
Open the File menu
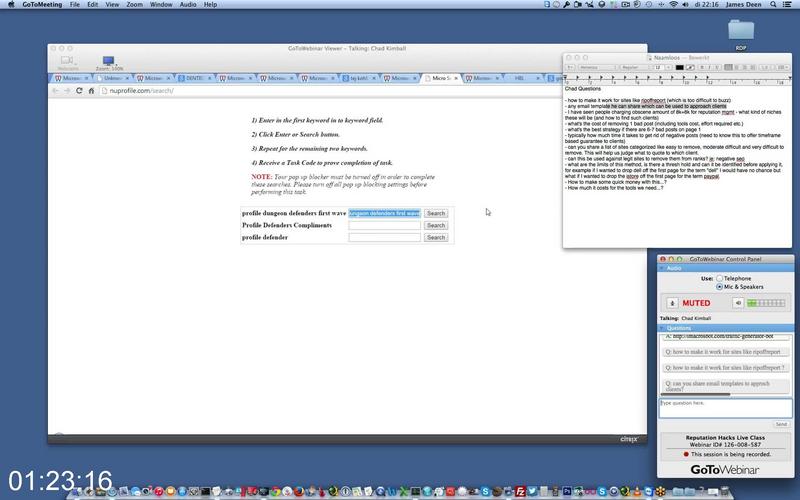[x=74, y=4]
